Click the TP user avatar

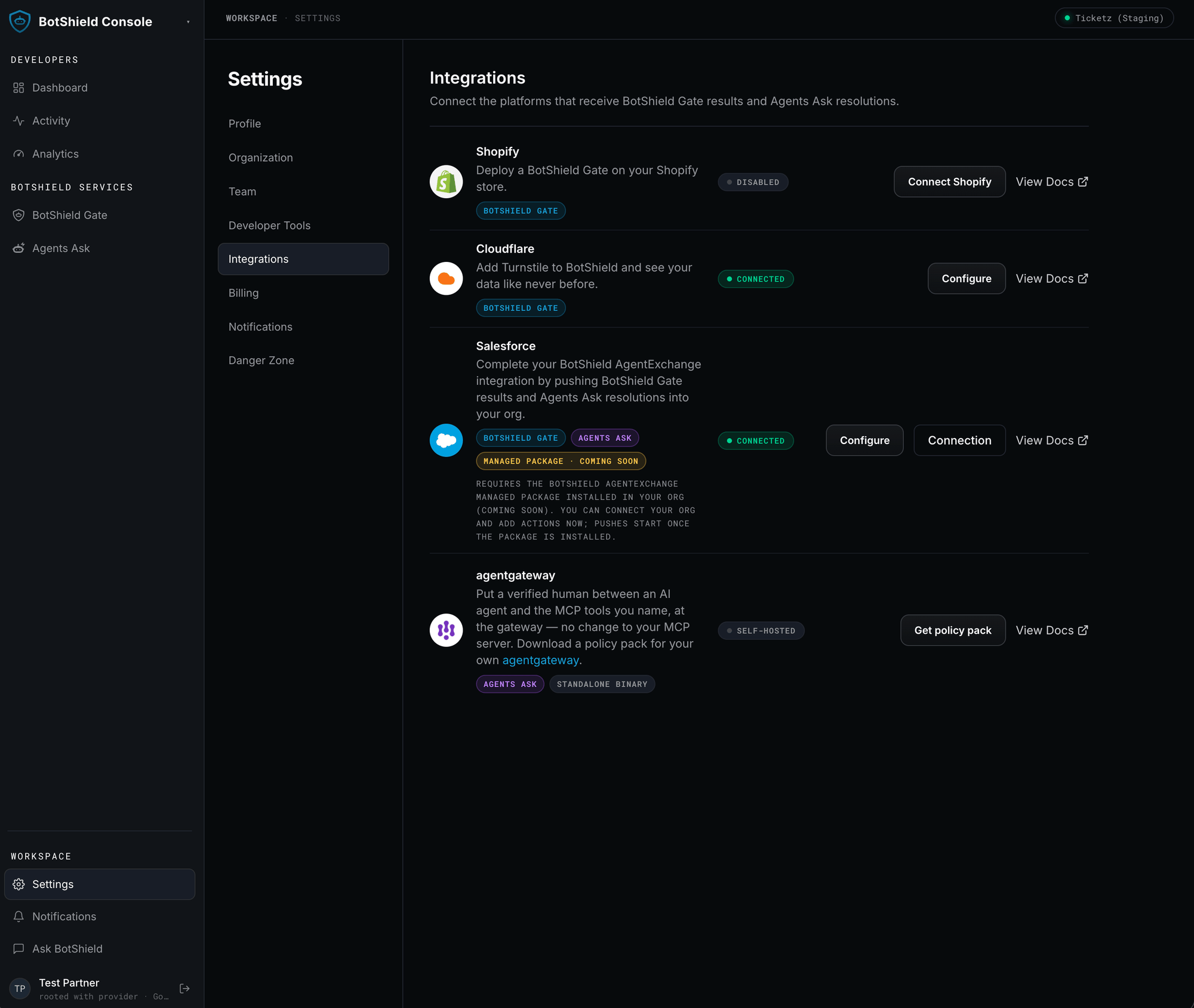pyautogui.click(x=20, y=988)
